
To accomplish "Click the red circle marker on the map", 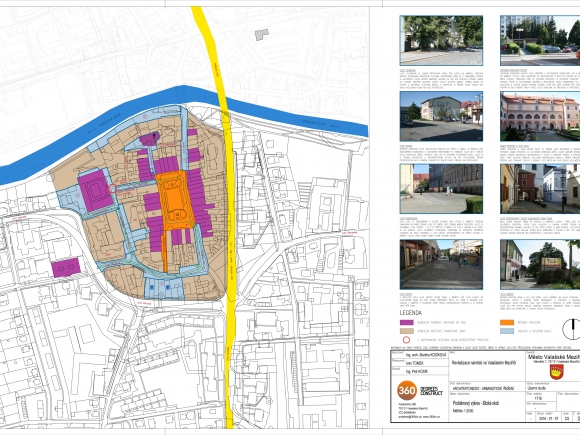I will pos(112,189).
